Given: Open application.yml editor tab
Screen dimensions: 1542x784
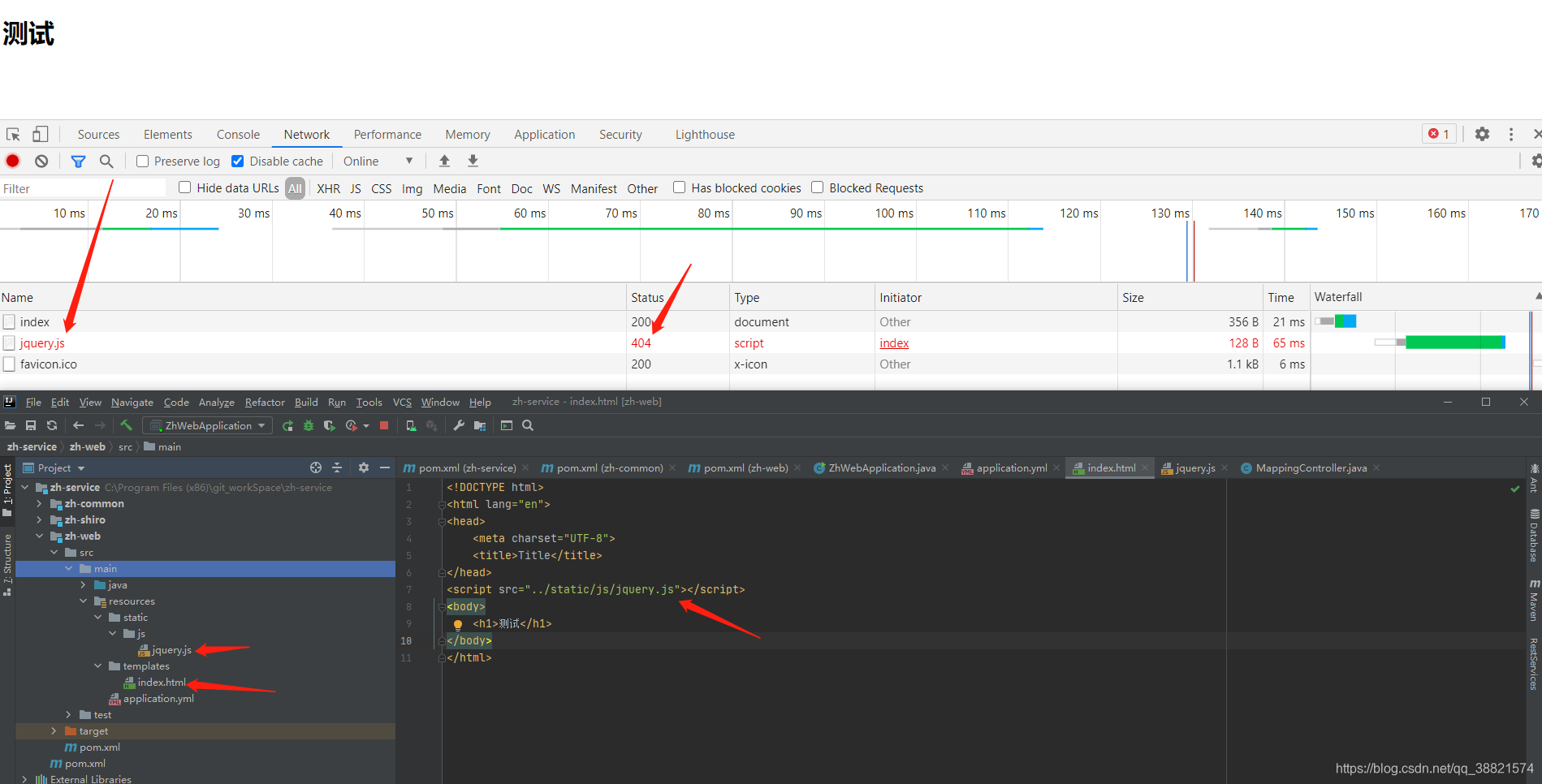Looking at the screenshot, I should (1011, 468).
